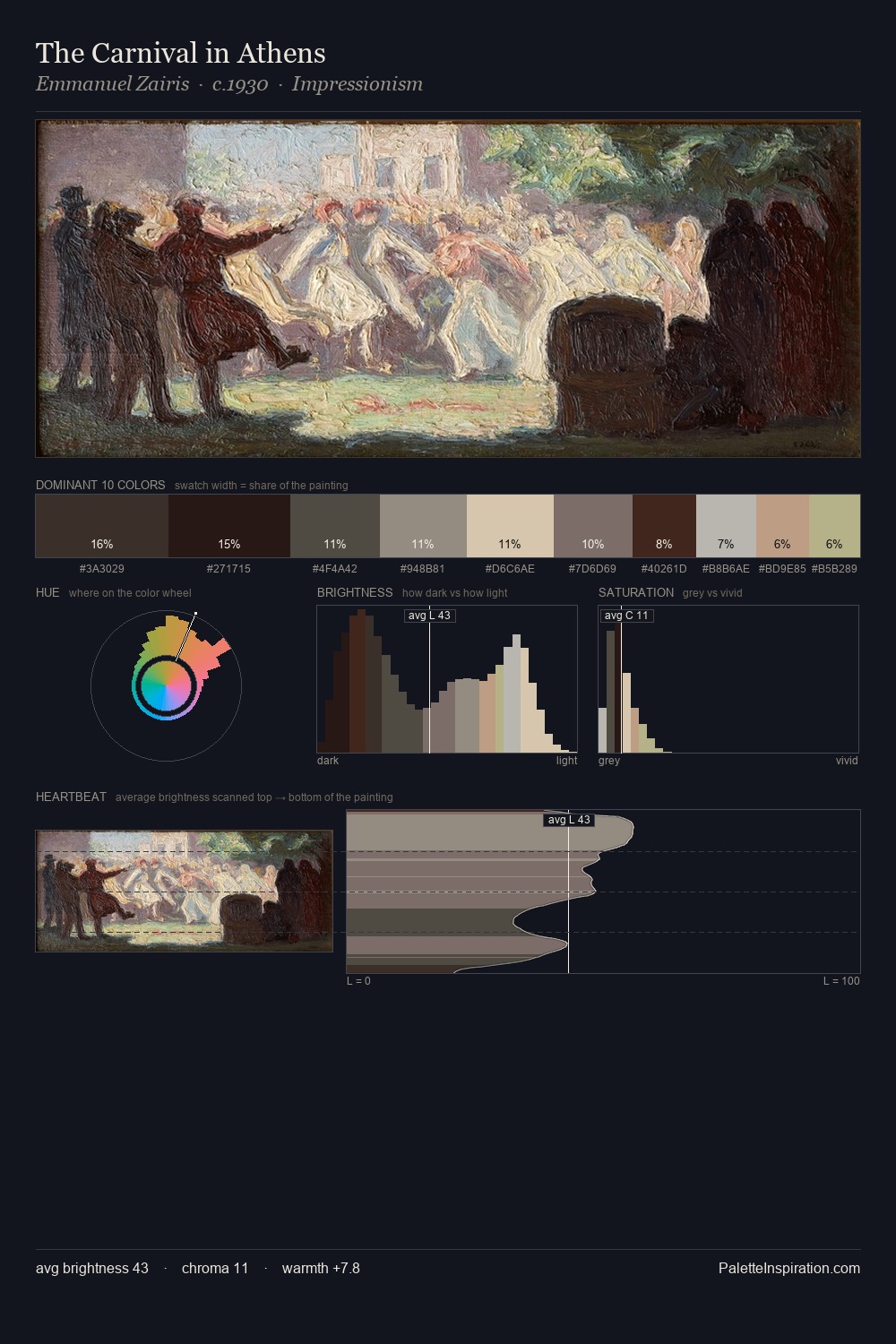Click the 'Impressionism' style label
This screenshot has width=896, height=1344.
tap(357, 84)
